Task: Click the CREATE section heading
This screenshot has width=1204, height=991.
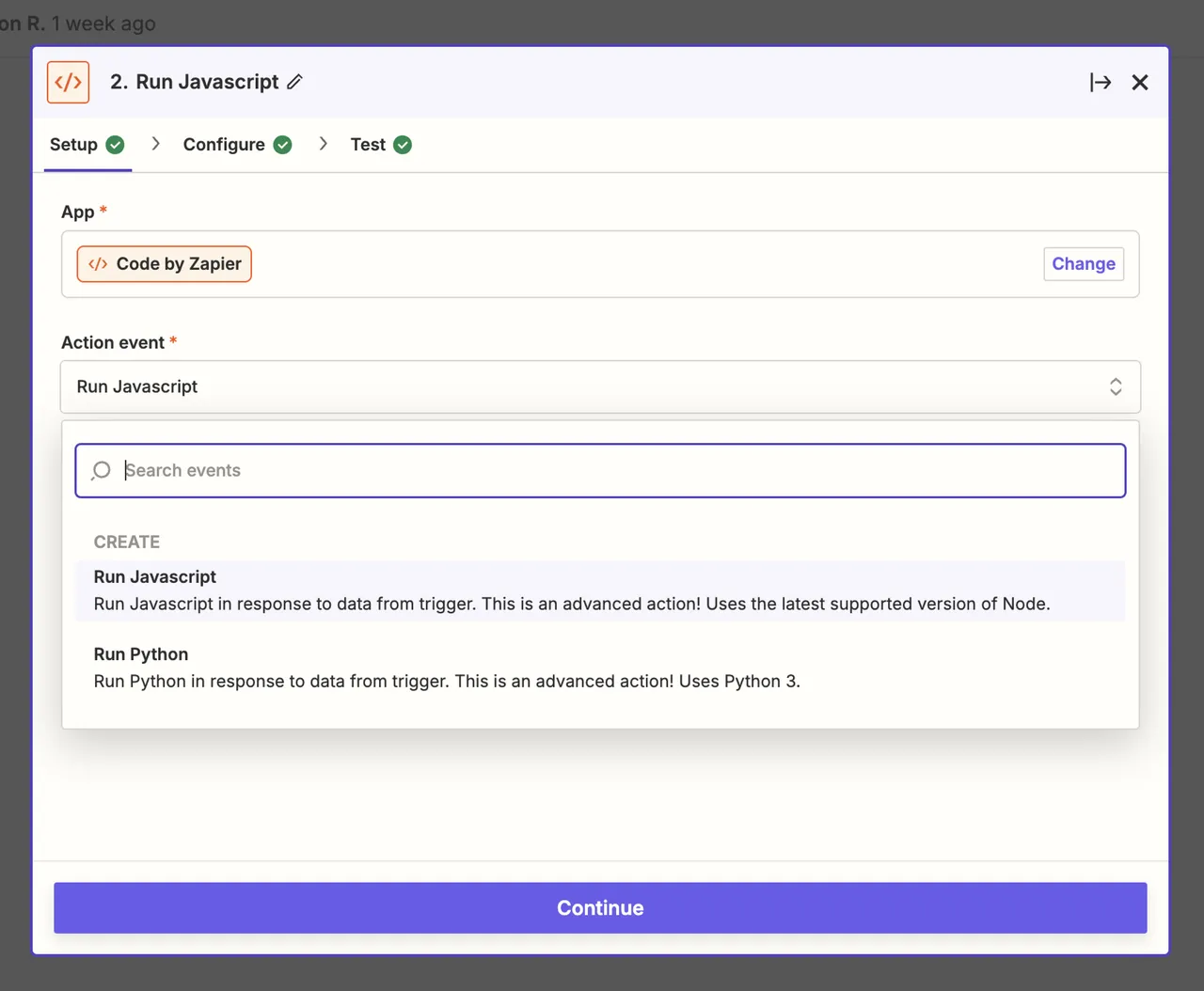Action: click(127, 543)
